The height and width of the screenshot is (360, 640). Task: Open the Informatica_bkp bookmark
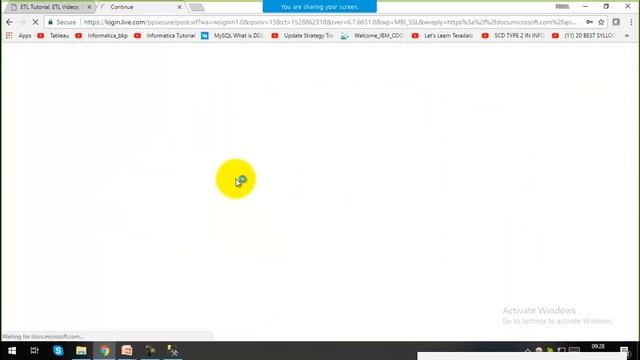point(102,36)
